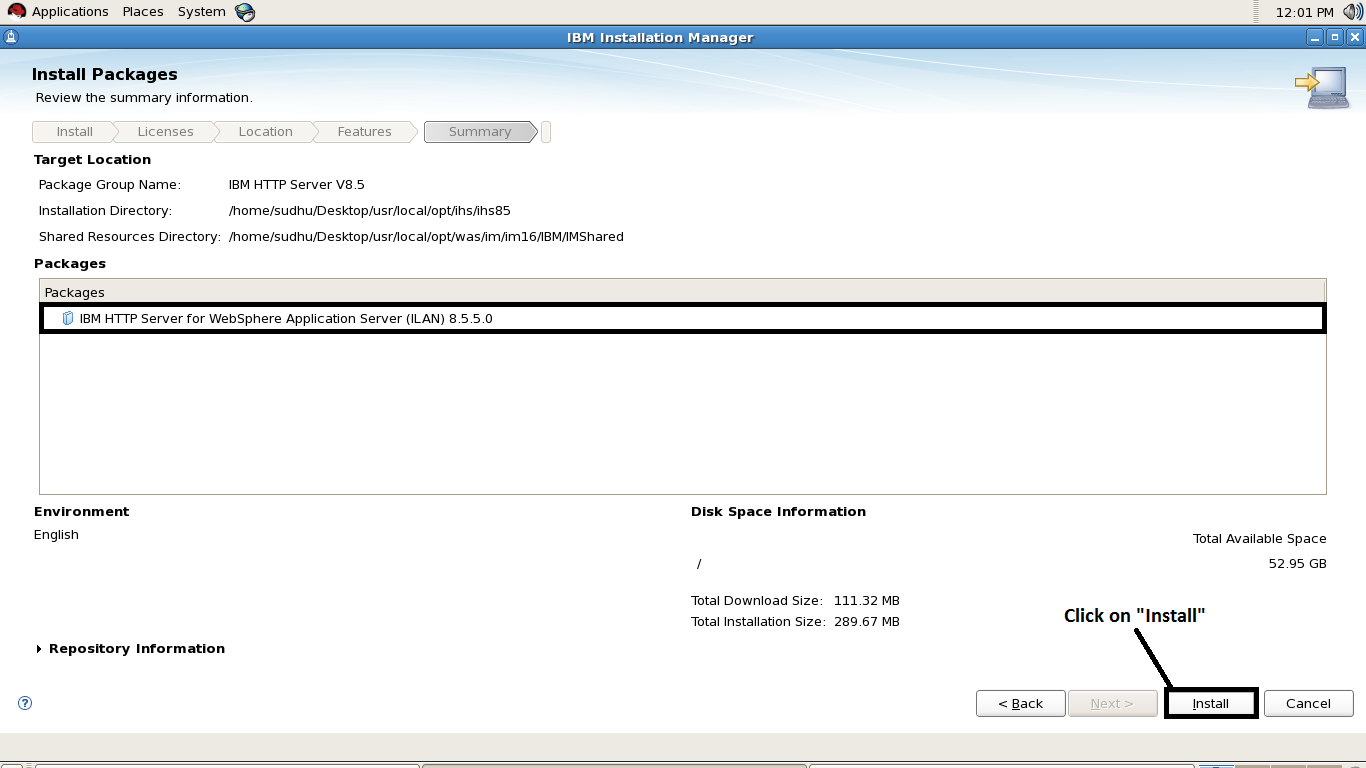Click the install packages computer icon
The height and width of the screenshot is (768, 1366).
(x=1322, y=88)
